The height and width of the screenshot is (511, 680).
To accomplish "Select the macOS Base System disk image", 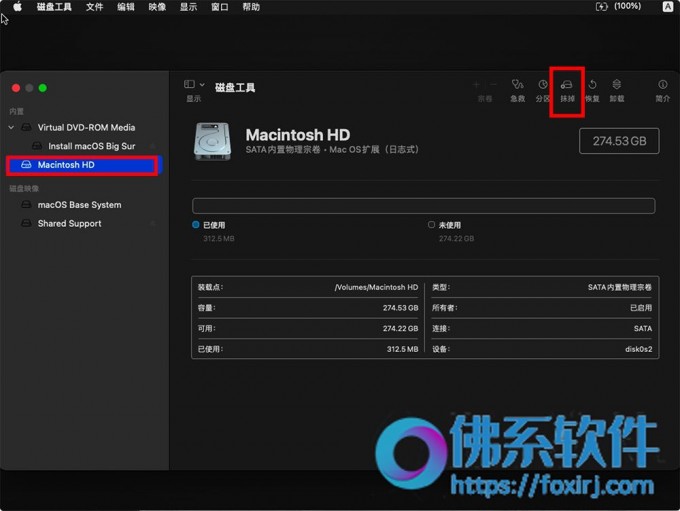I will coord(79,205).
